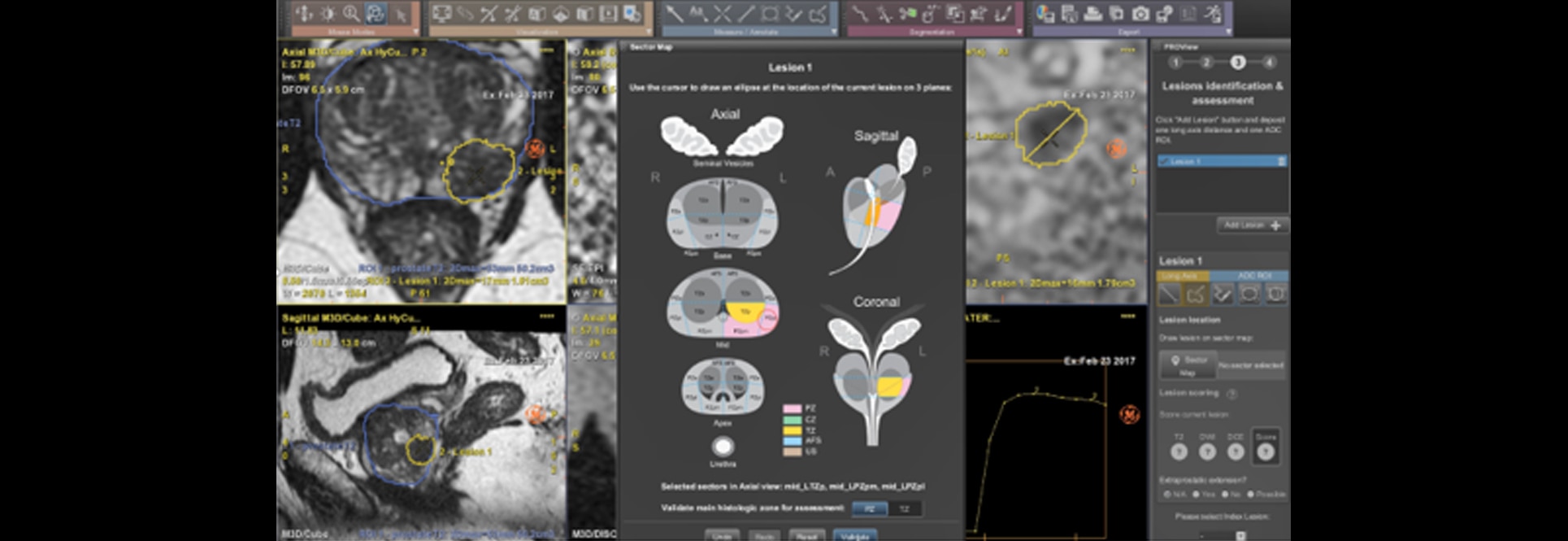Click the camera snapshot icon in Export
Viewport: 1568px width, 541px height.
click(1140, 14)
